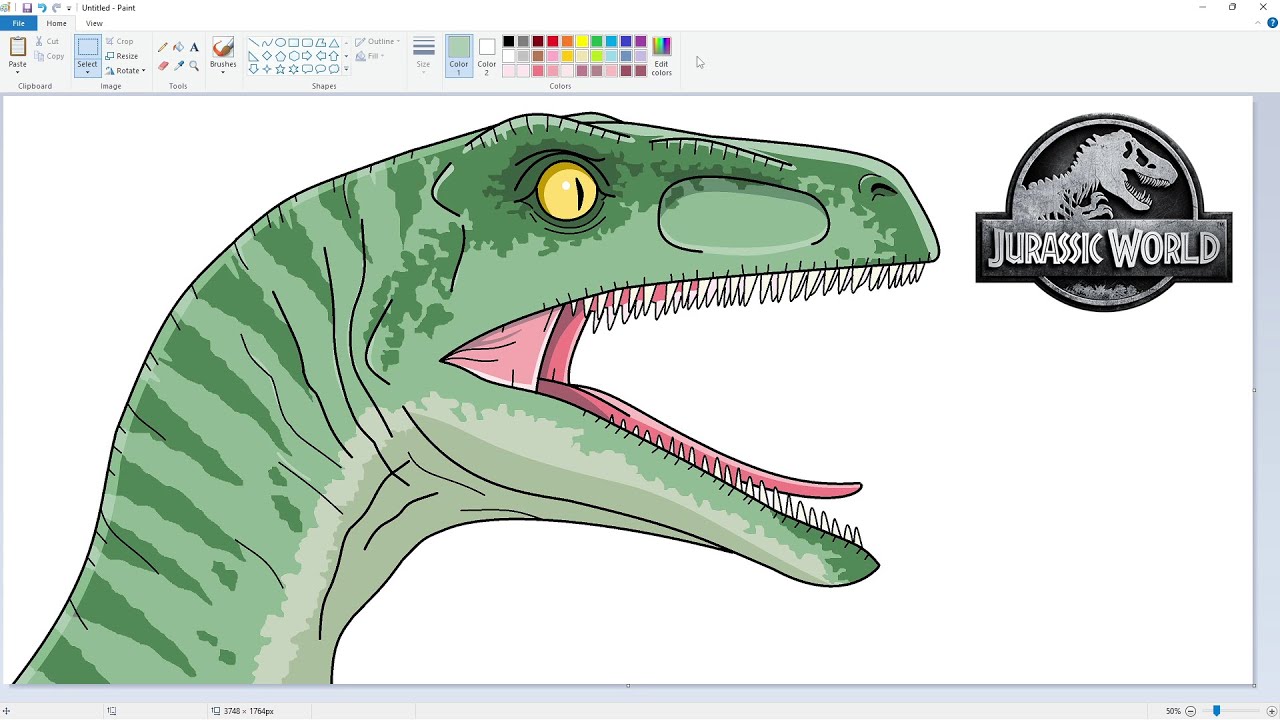Image resolution: width=1280 pixels, height=720 pixels.
Task: Select the Text tool
Action: pos(194,47)
